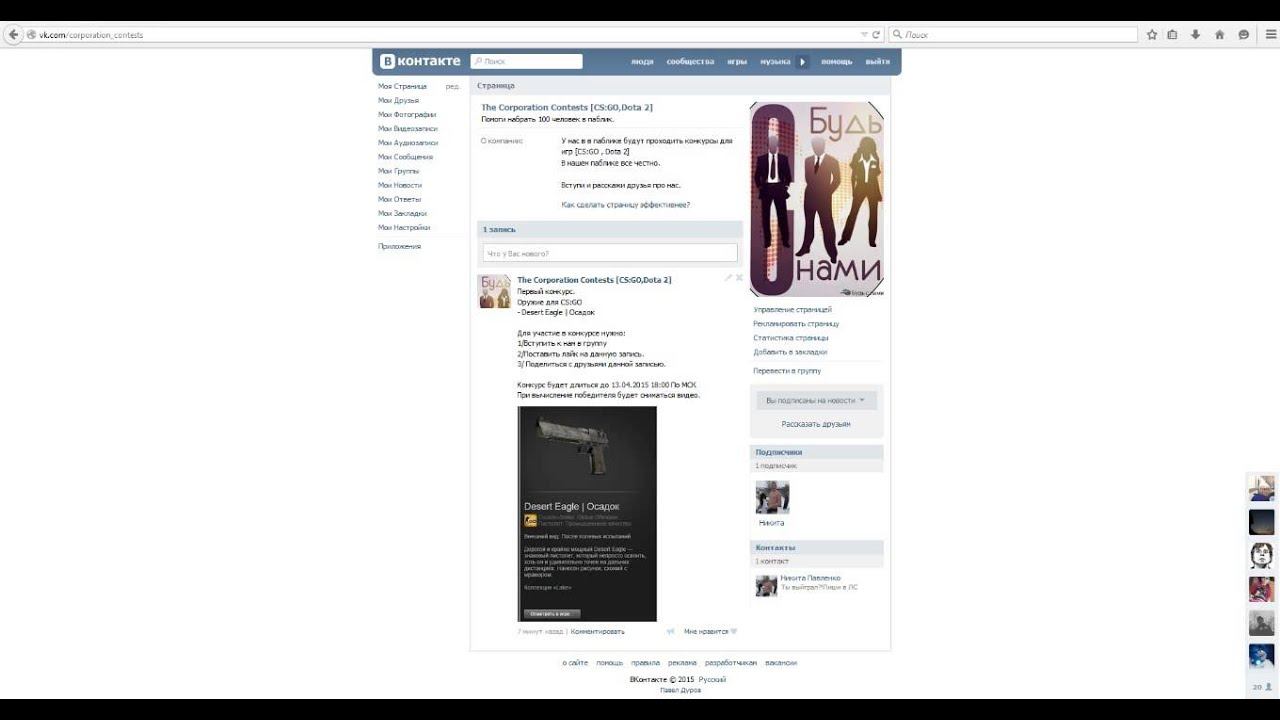Open Мои Настройки in left menu
Screen dimensions: 1280x720
pyautogui.click(x=404, y=227)
